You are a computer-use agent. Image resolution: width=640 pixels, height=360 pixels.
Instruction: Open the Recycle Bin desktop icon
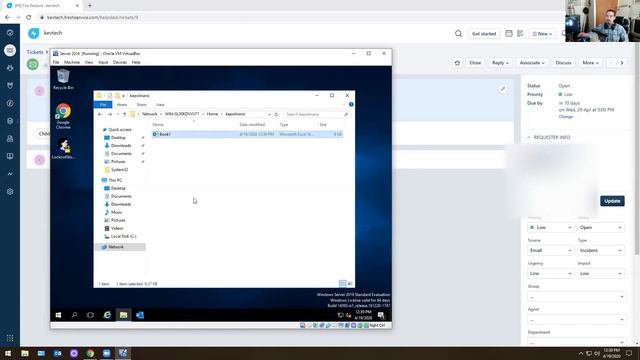click(63, 79)
